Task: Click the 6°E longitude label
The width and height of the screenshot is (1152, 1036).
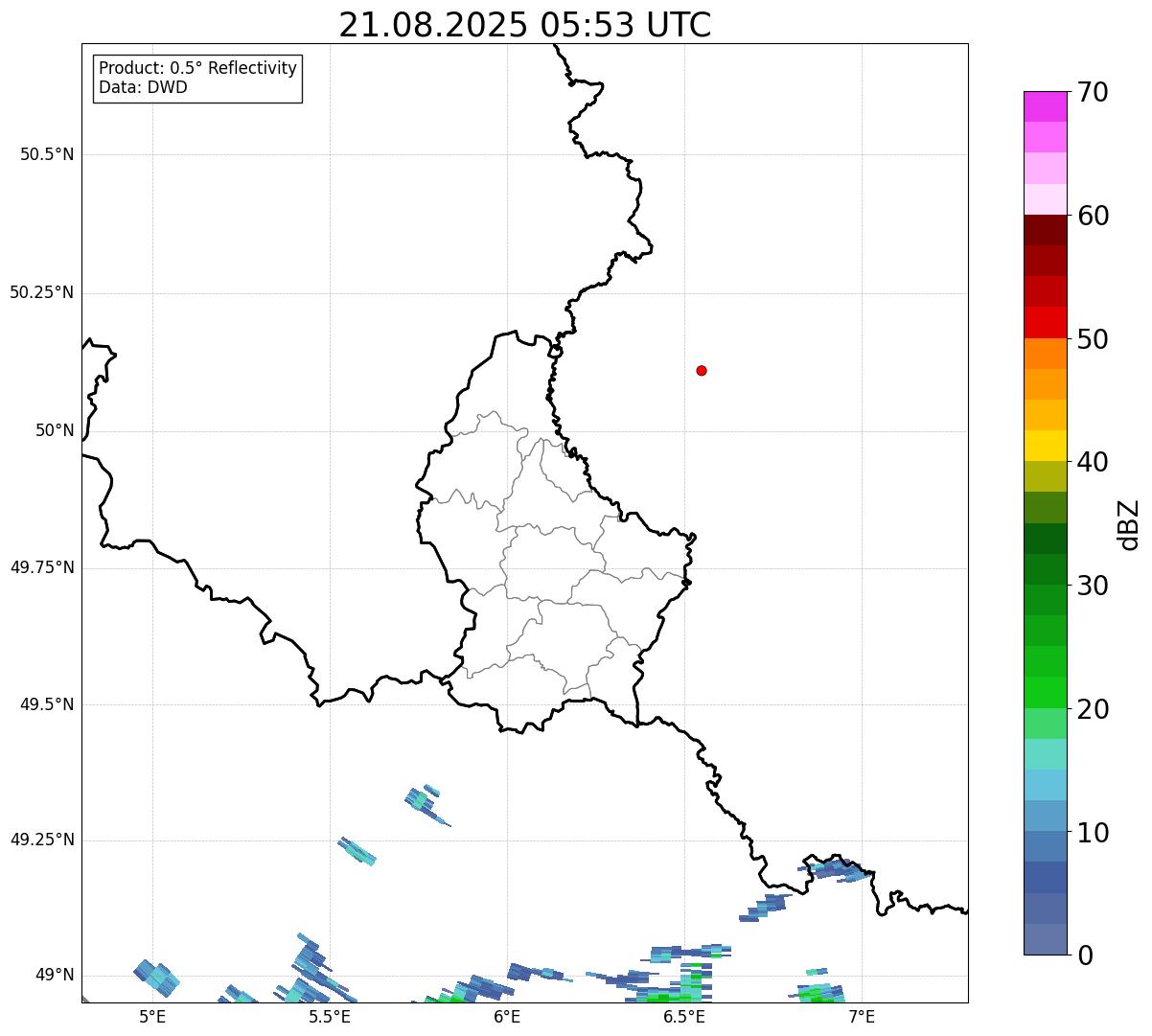Action: click(x=507, y=1017)
